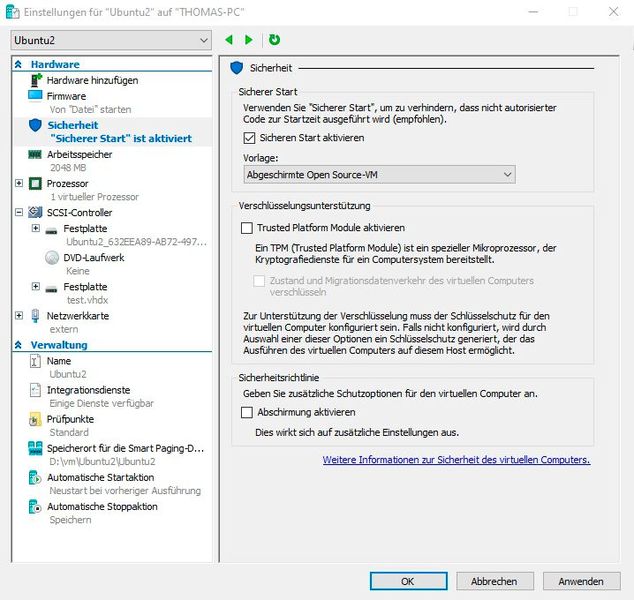Click the Abbrechen button
Screen dimensions: 634x600
point(495,581)
